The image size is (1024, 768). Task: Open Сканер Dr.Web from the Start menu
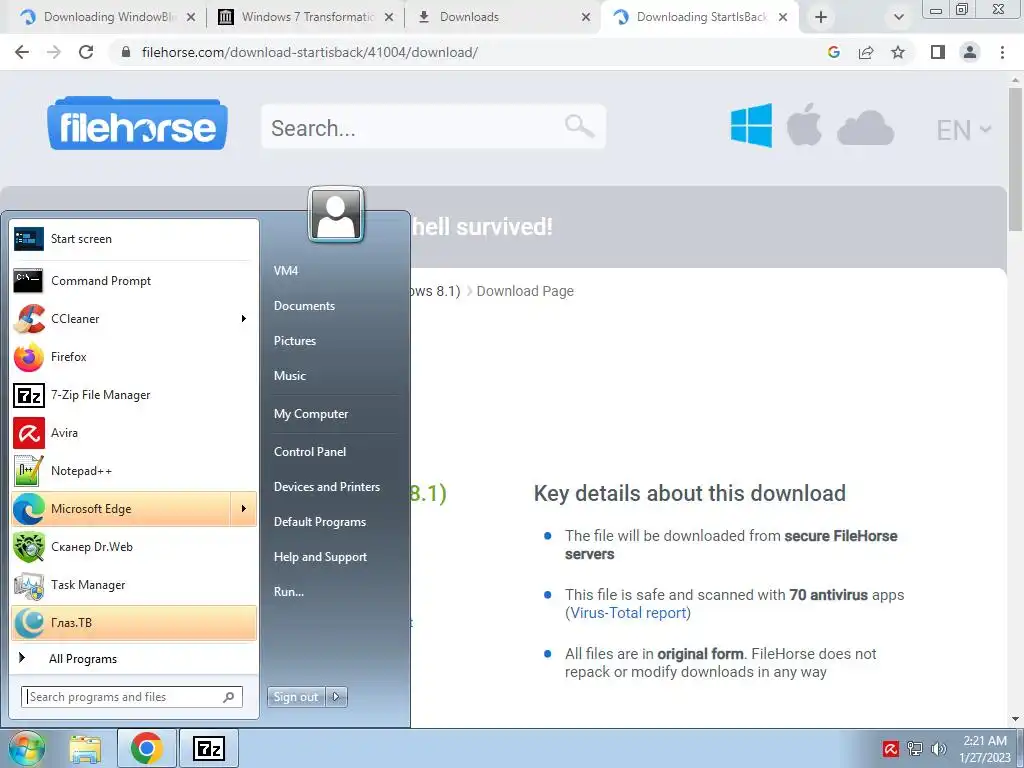[134, 547]
